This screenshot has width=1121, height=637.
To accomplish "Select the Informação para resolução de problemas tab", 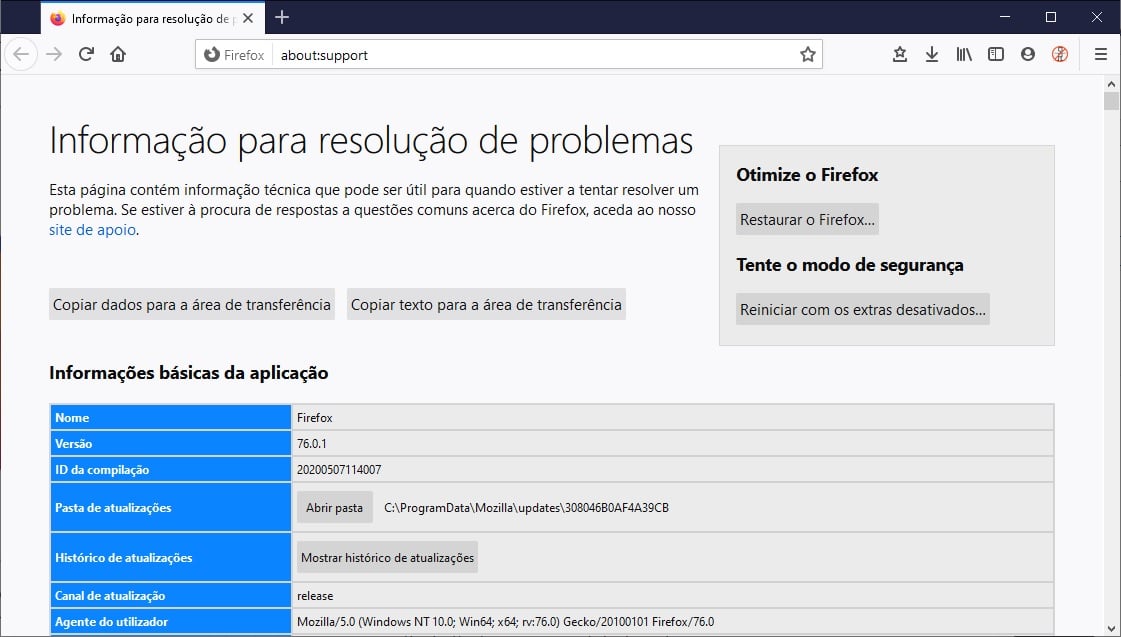I will coord(152,18).
